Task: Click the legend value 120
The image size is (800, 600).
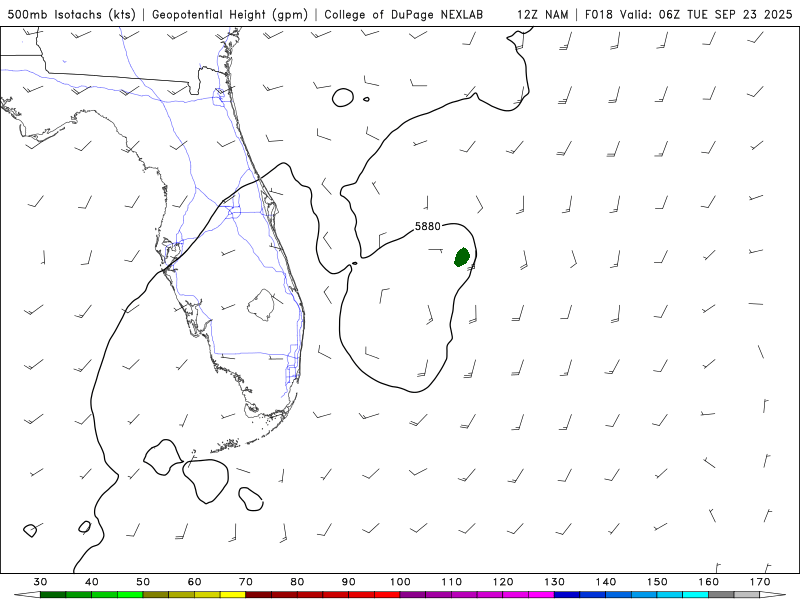Action: tap(503, 582)
